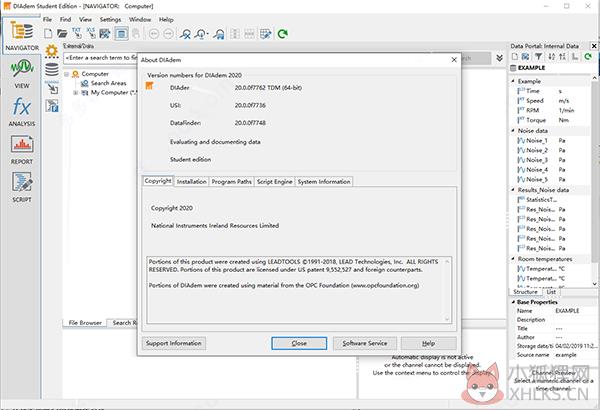Screen dimensions: 600x410
Task: Click the load-to-portal arrow icon
Action: (x=52, y=88)
